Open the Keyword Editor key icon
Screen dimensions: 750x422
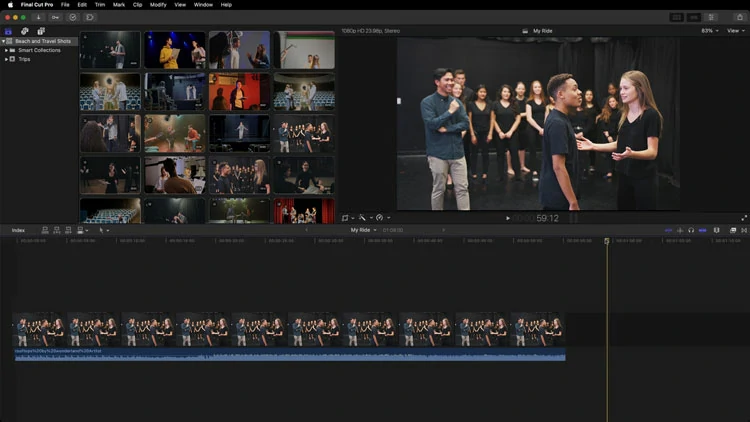[x=55, y=17]
